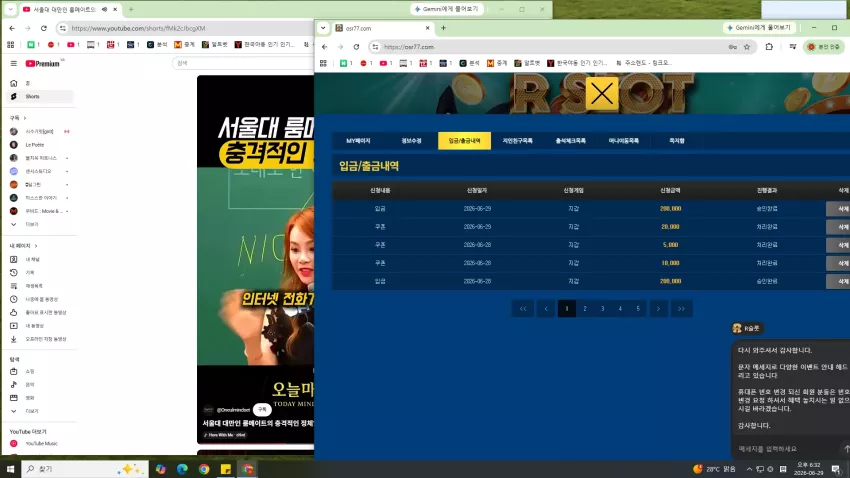Click the Windows taskbar search box
The height and width of the screenshot is (478, 850).
tap(85, 469)
